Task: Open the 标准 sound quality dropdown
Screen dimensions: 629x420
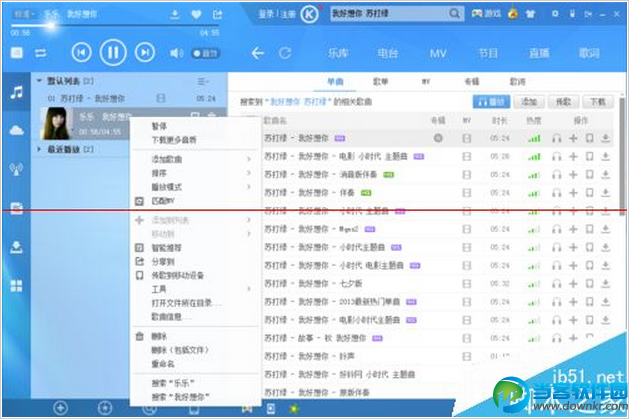Action: click(24, 14)
